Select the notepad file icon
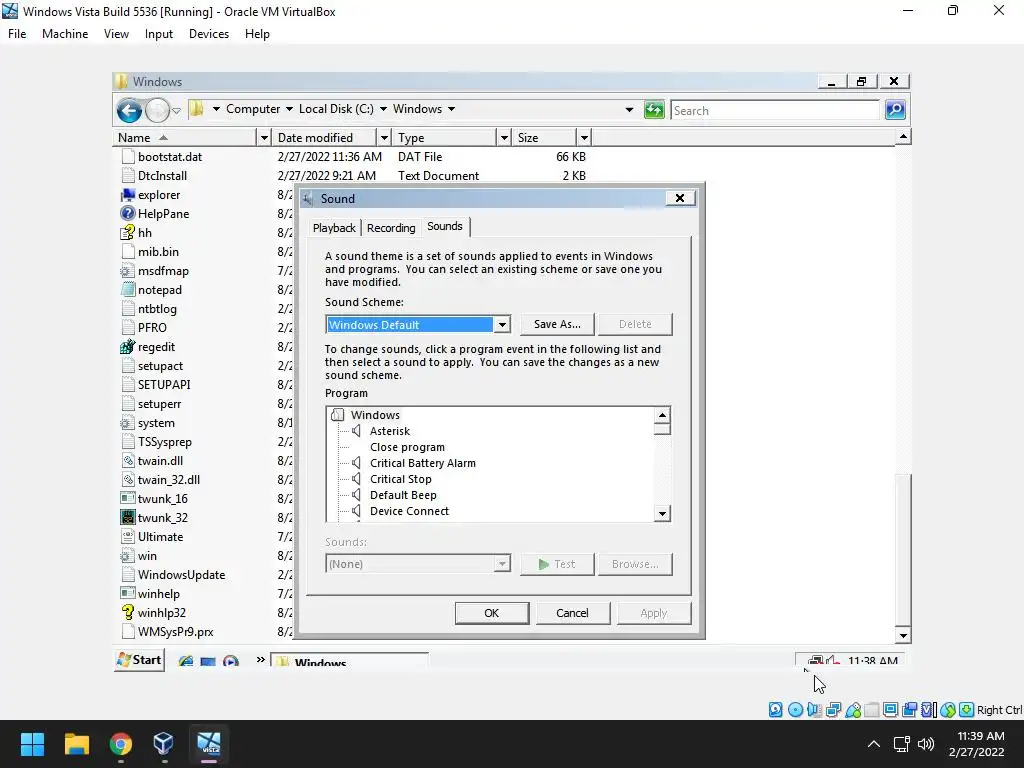Viewport: 1024px width, 768px height. 128,290
